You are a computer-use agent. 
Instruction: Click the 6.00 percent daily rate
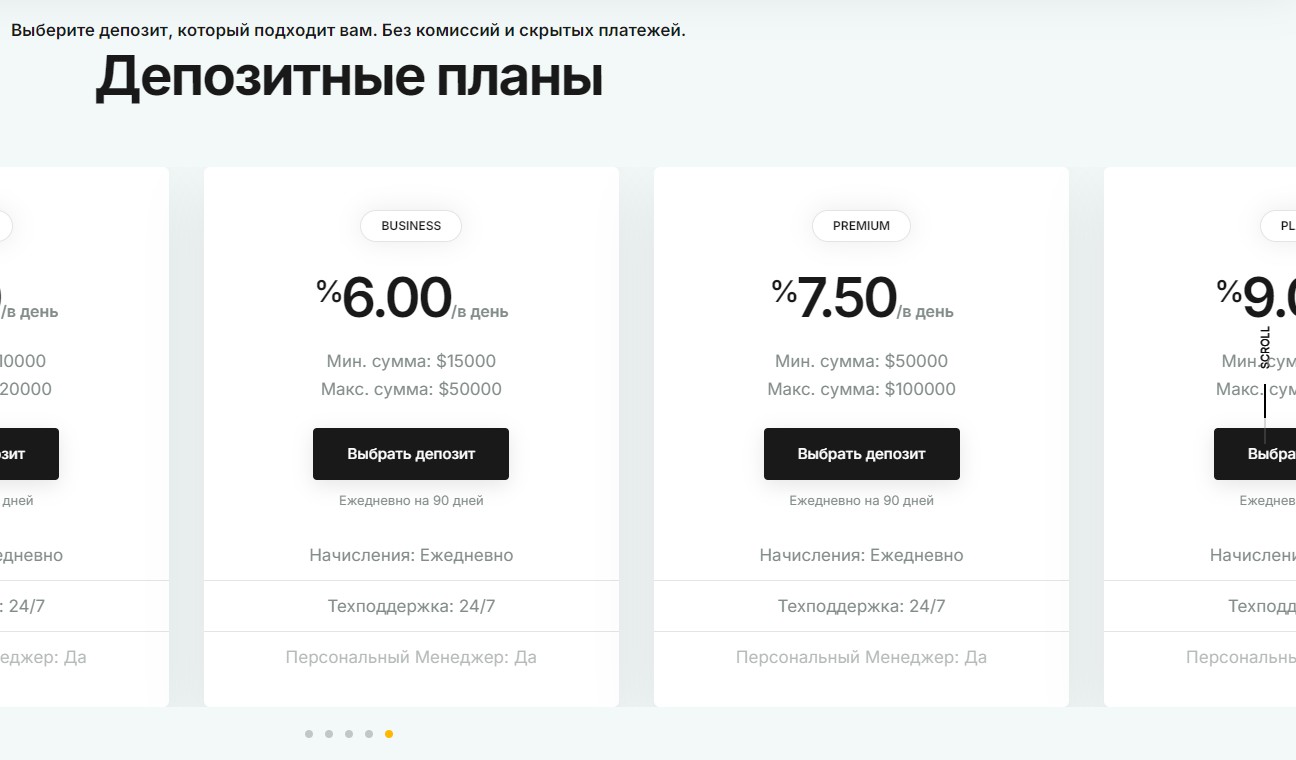[397, 299]
